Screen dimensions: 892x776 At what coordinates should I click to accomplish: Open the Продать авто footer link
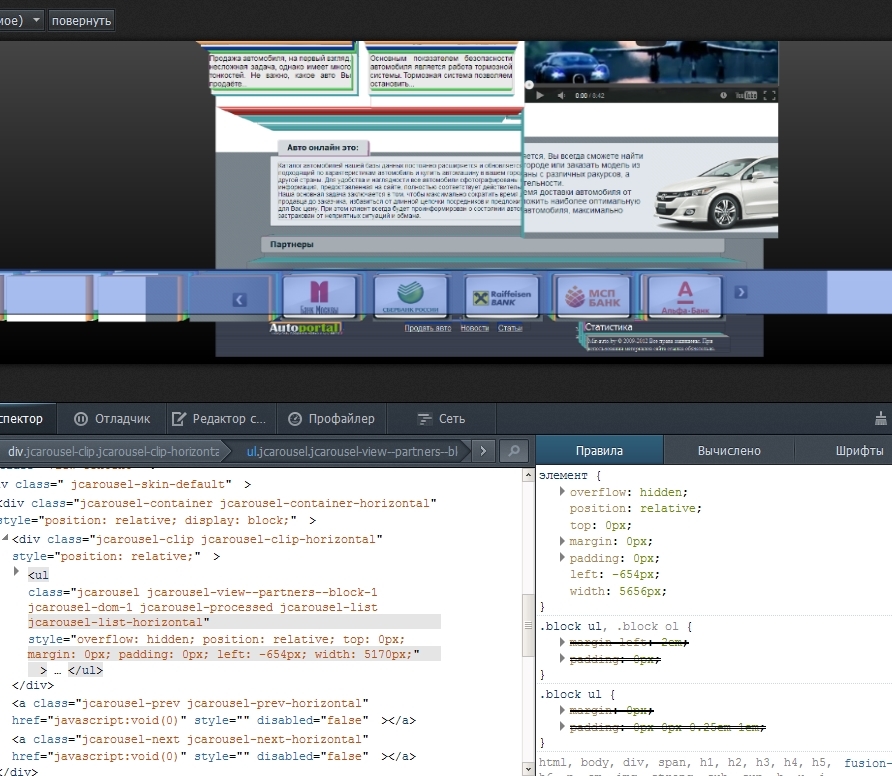click(x=427, y=328)
